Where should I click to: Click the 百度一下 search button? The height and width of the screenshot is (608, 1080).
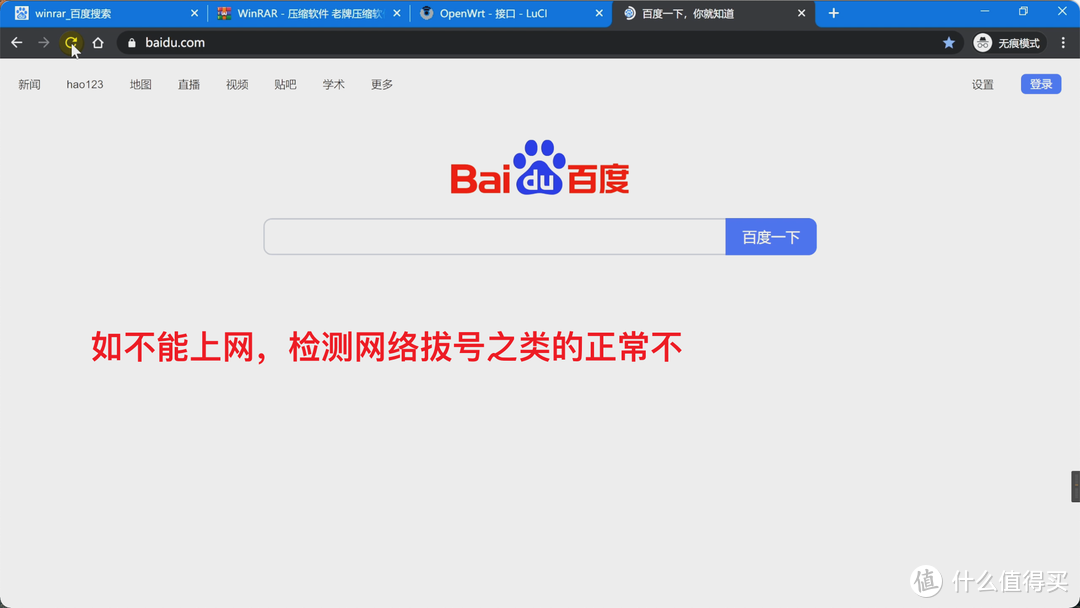[x=771, y=237]
